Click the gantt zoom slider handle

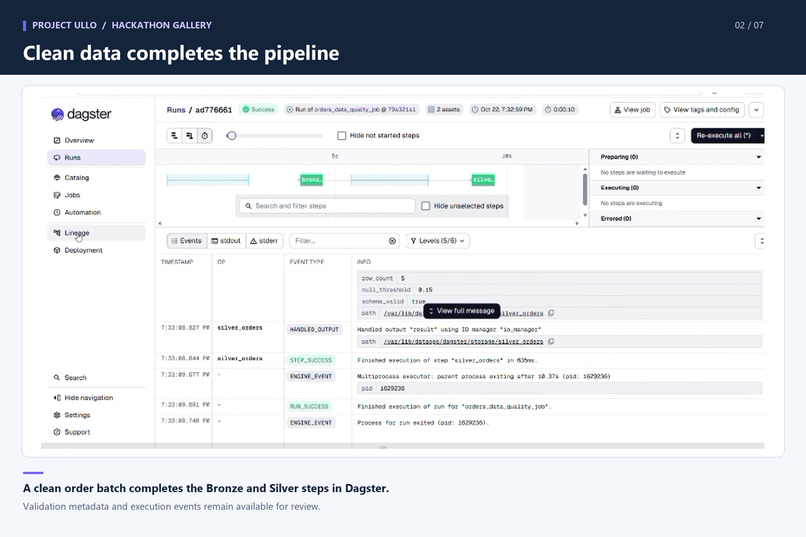(231, 136)
